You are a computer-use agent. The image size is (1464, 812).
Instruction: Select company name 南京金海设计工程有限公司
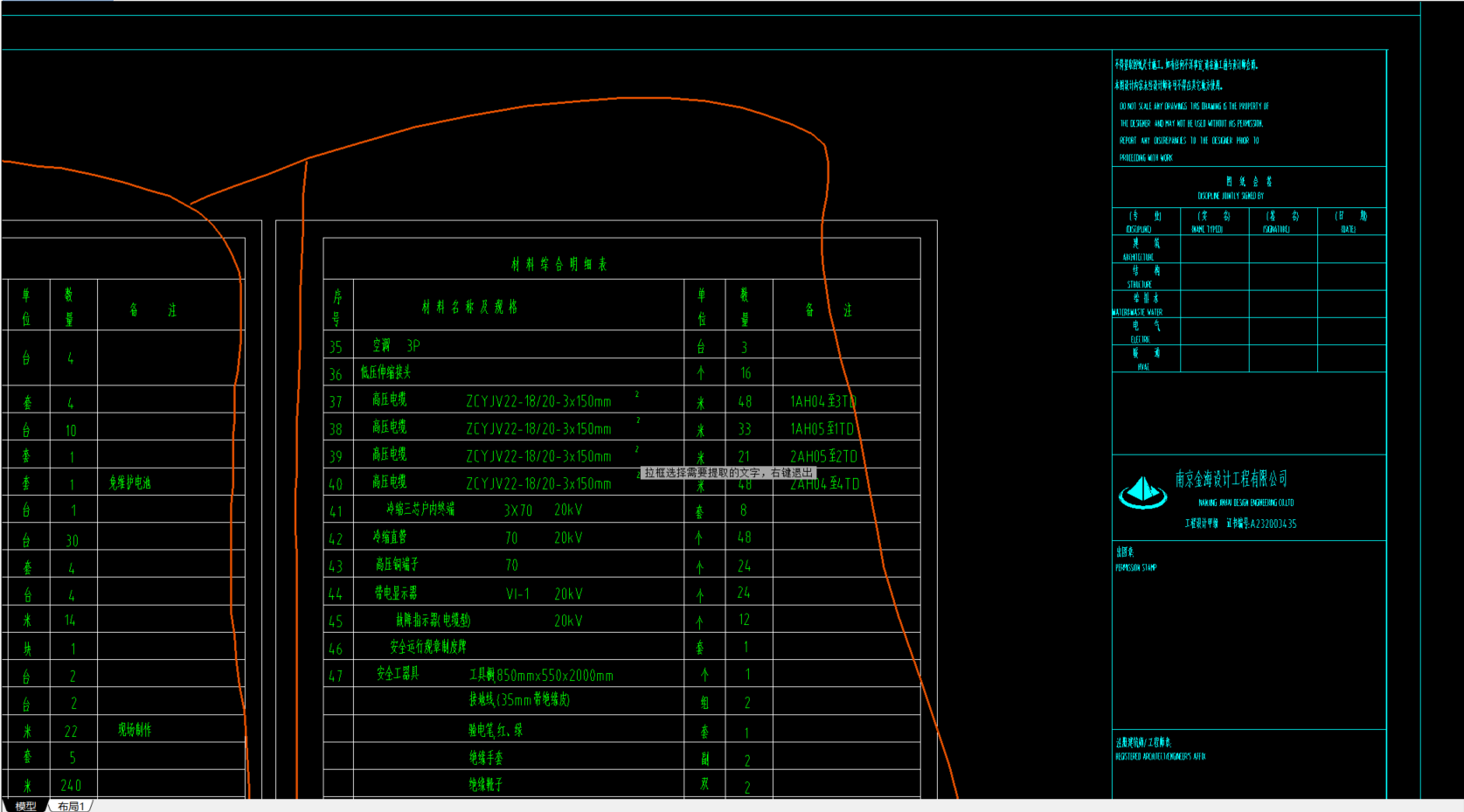(1231, 479)
